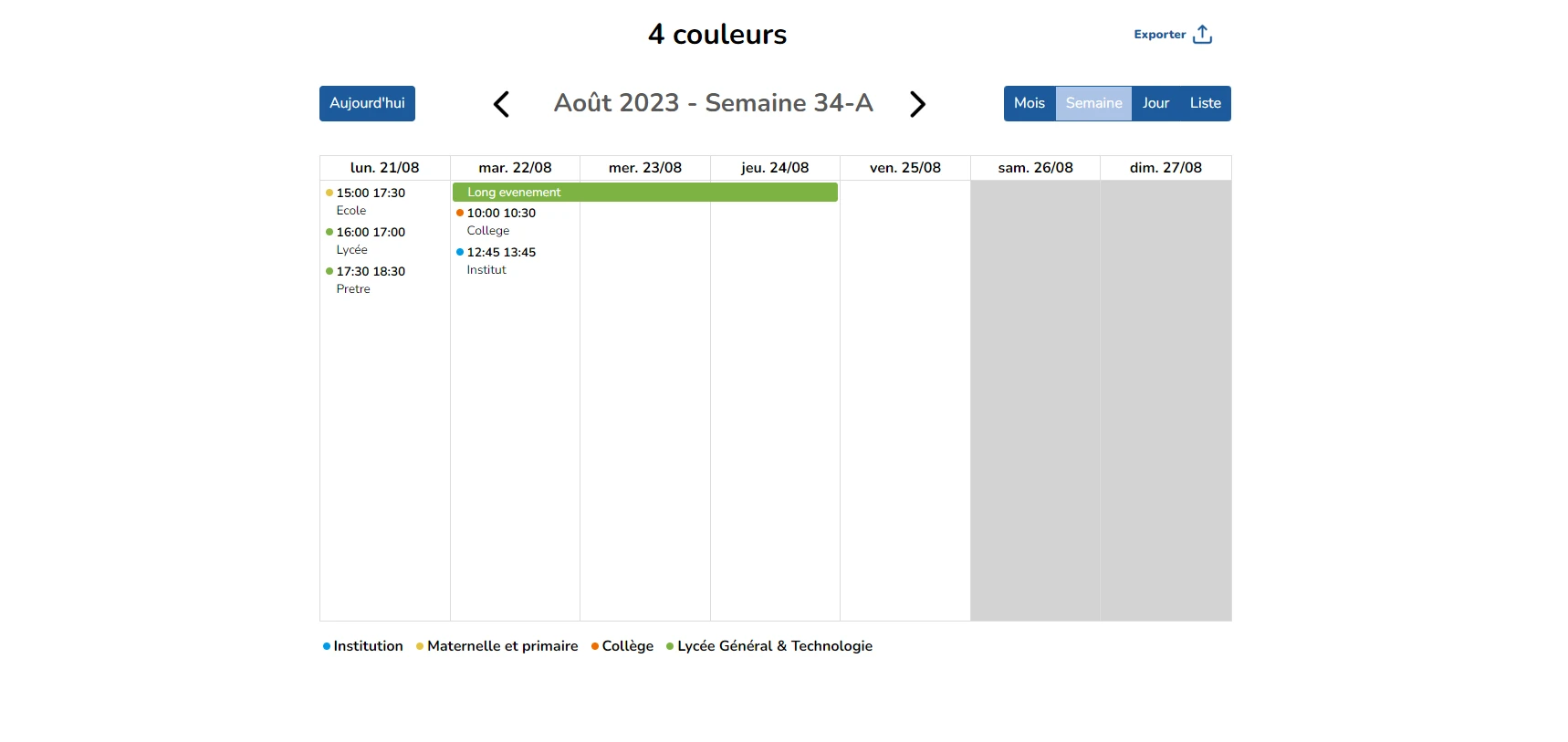Go to previous week with left chevron

click(501, 104)
